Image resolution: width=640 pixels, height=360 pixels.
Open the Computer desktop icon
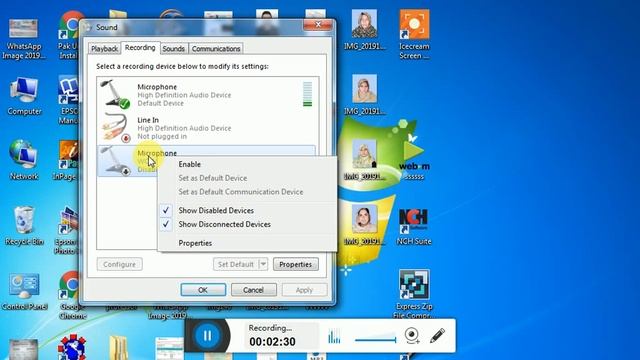coord(24,96)
